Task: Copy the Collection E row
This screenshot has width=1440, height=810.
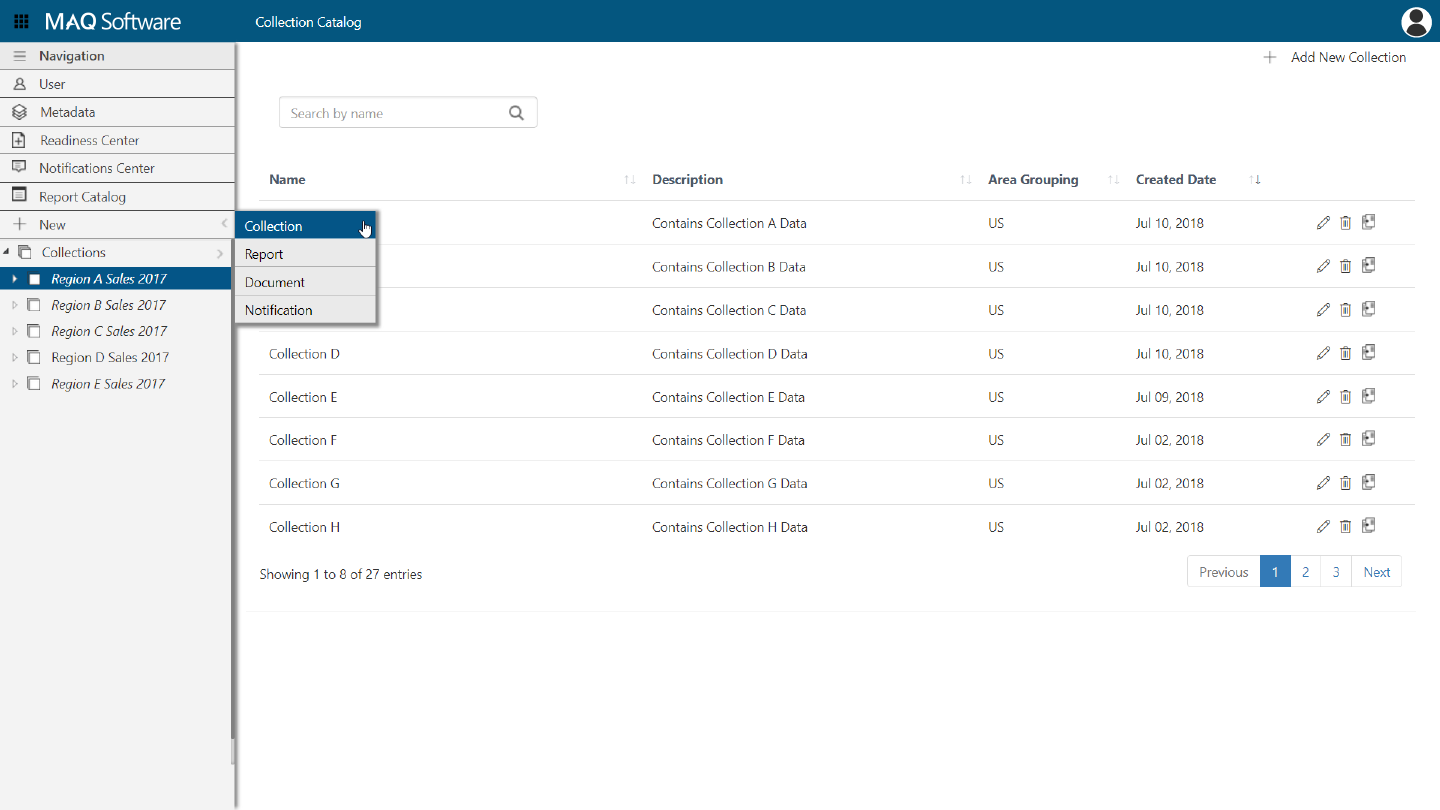Action: 1368,396
